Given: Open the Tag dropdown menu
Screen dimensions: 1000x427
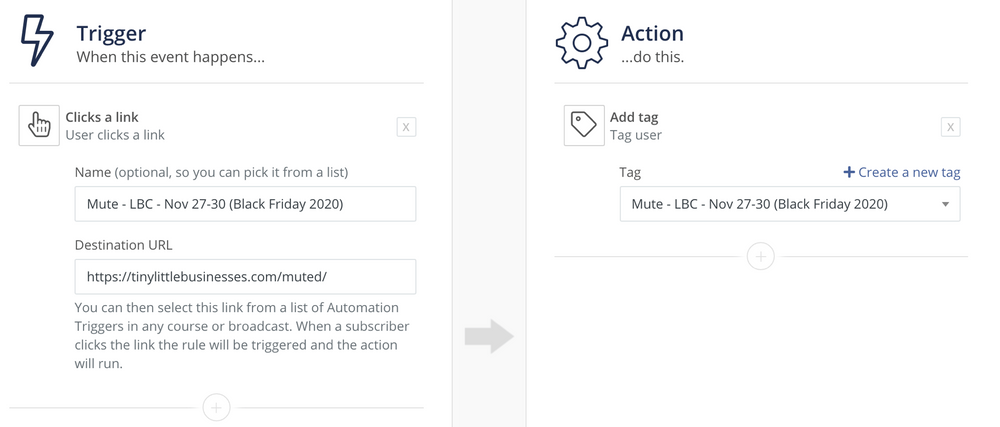Looking at the screenshot, I should 790,204.
